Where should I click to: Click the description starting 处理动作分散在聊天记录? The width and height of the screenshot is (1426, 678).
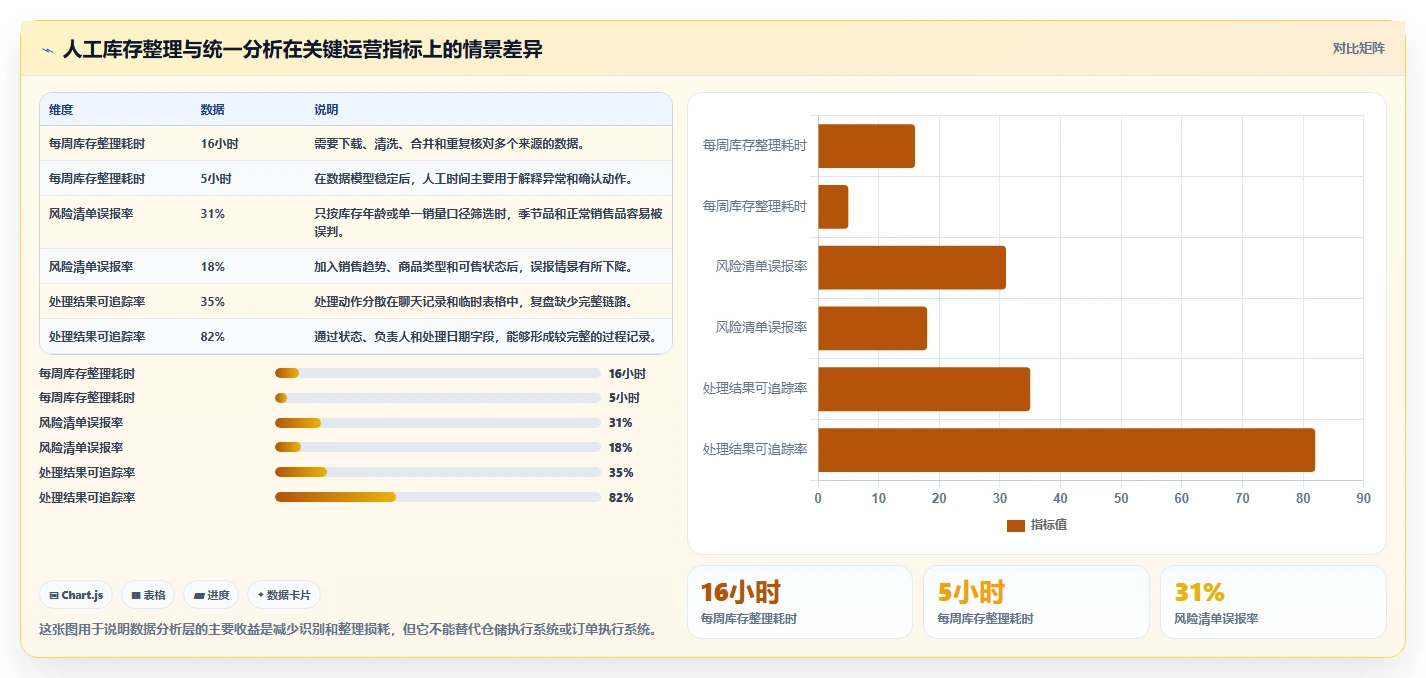tap(473, 302)
